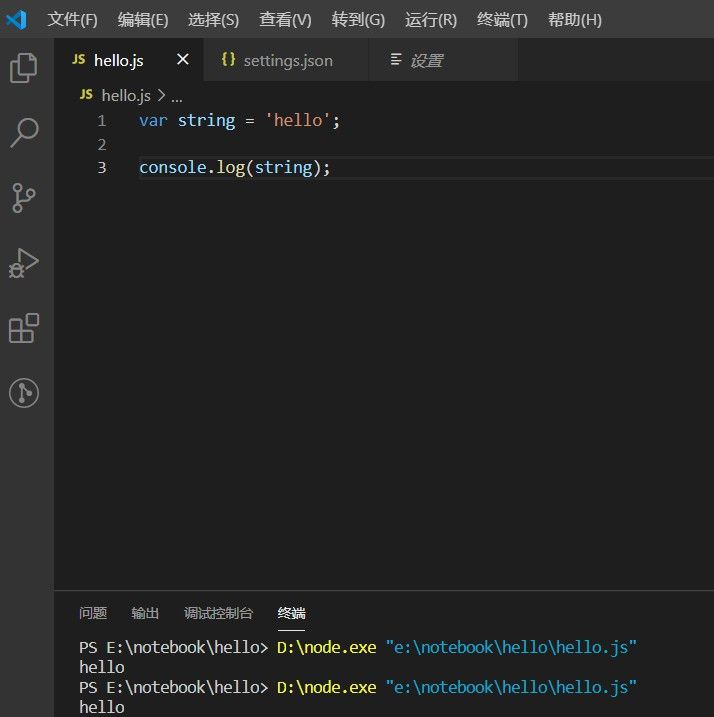Open the 终端(T) menu
714x717 pixels.
click(502, 20)
